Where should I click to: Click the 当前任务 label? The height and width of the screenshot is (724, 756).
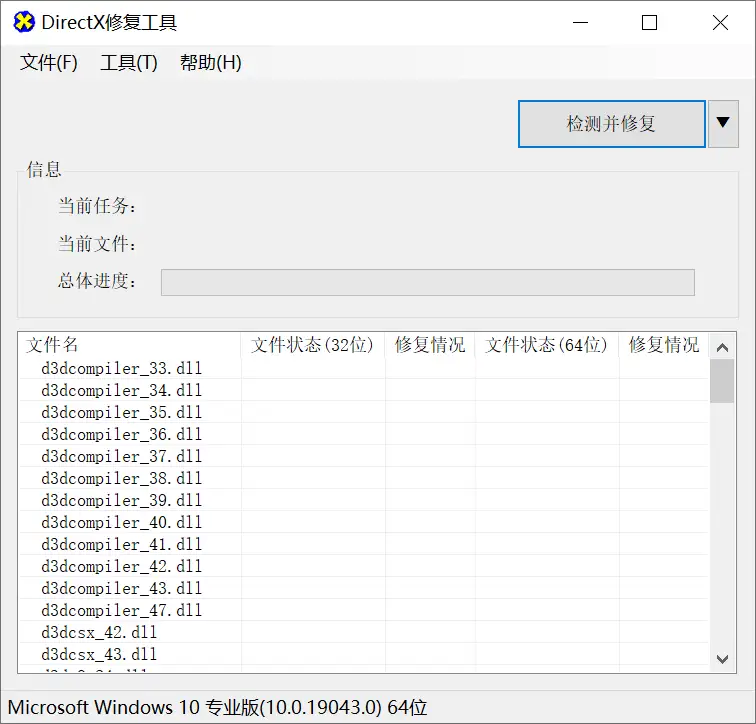97,206
